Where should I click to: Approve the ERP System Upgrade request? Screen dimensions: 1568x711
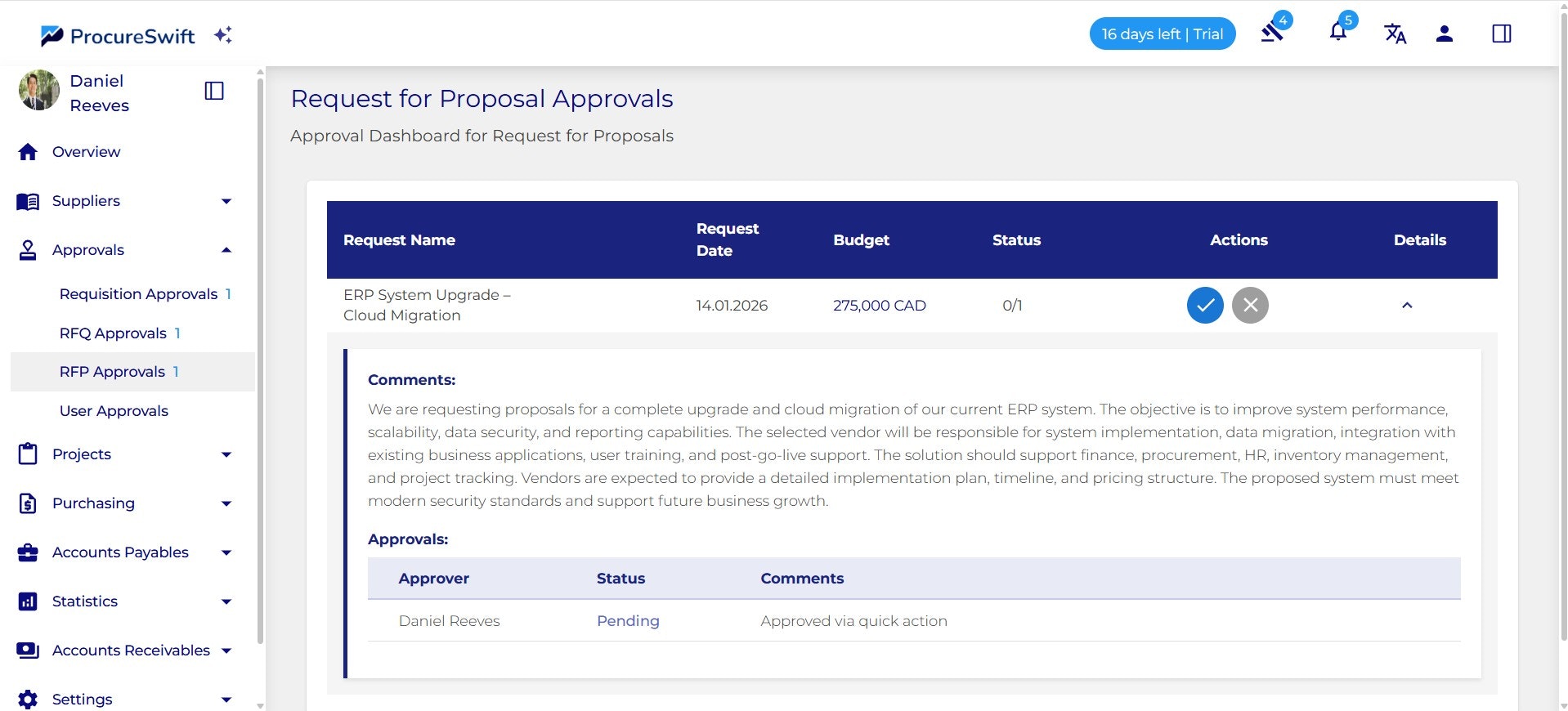click(x=1205, y=306)
